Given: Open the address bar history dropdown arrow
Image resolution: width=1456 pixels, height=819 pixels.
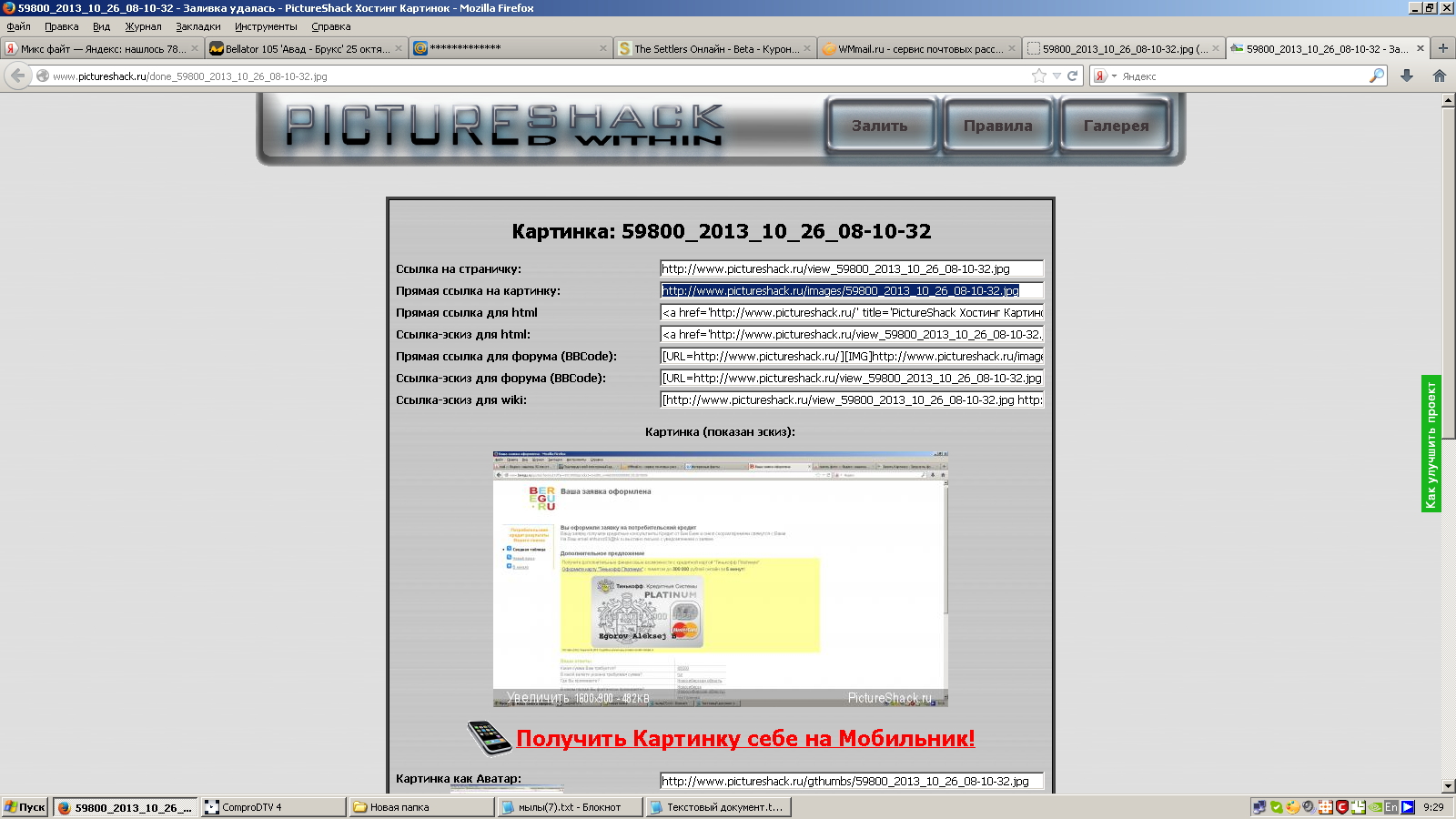Looking at the screenshot, I should [1057, 76].
